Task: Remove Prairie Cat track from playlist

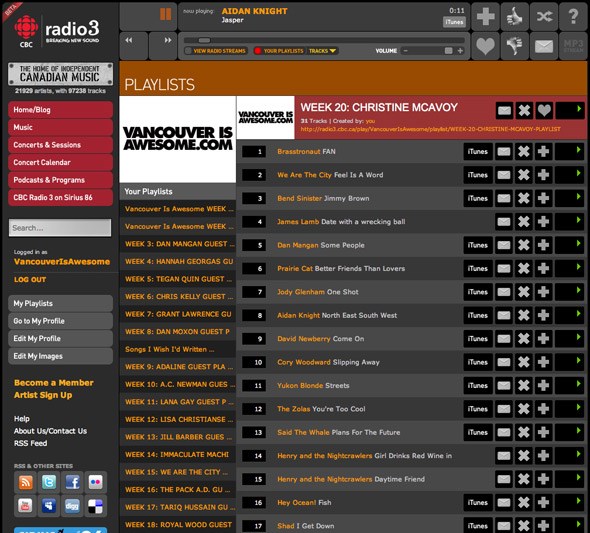Action: tap(524, 269)
